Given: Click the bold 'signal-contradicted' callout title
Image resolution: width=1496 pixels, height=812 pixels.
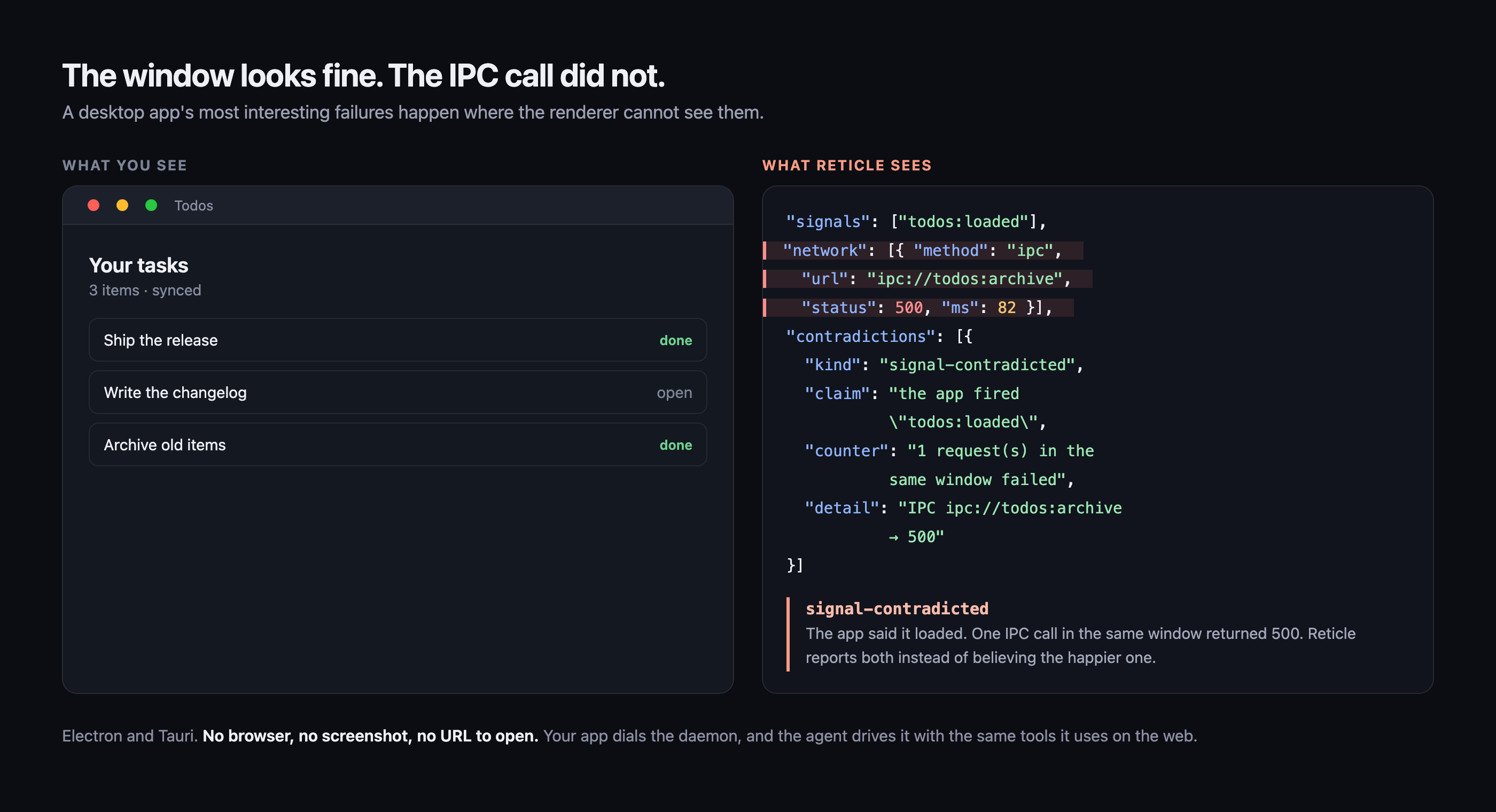Looking at the screenshot, I should click(897, 608).
